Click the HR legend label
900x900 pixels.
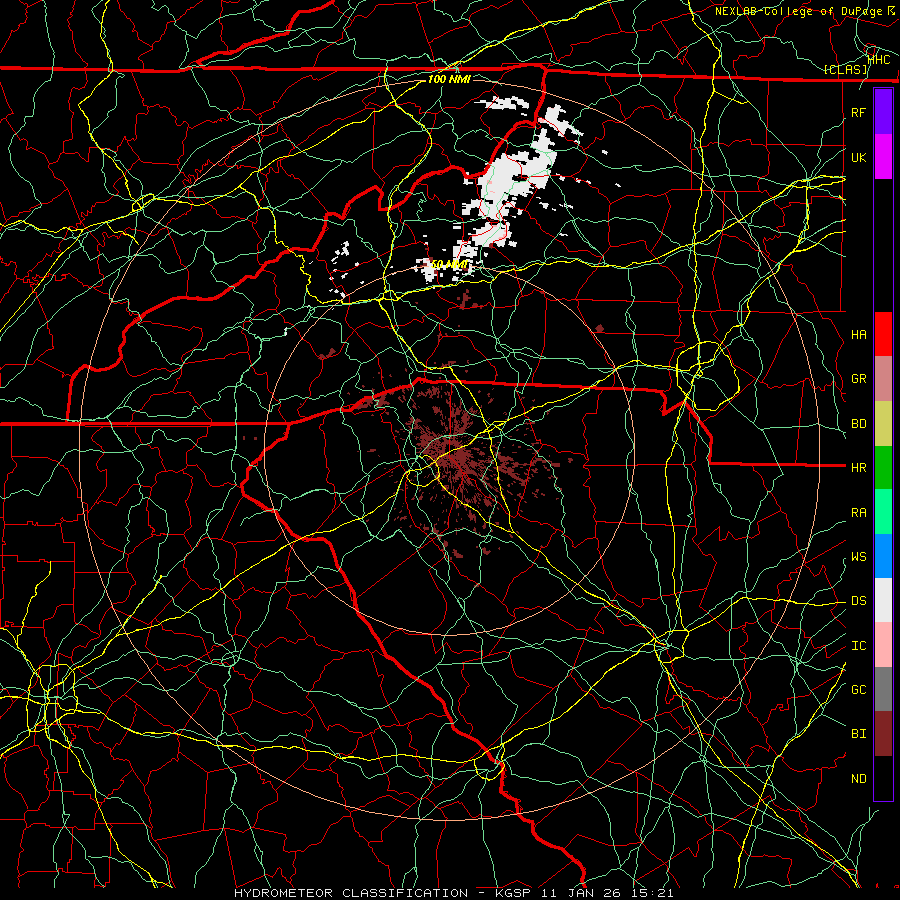[x=859, y=468]
